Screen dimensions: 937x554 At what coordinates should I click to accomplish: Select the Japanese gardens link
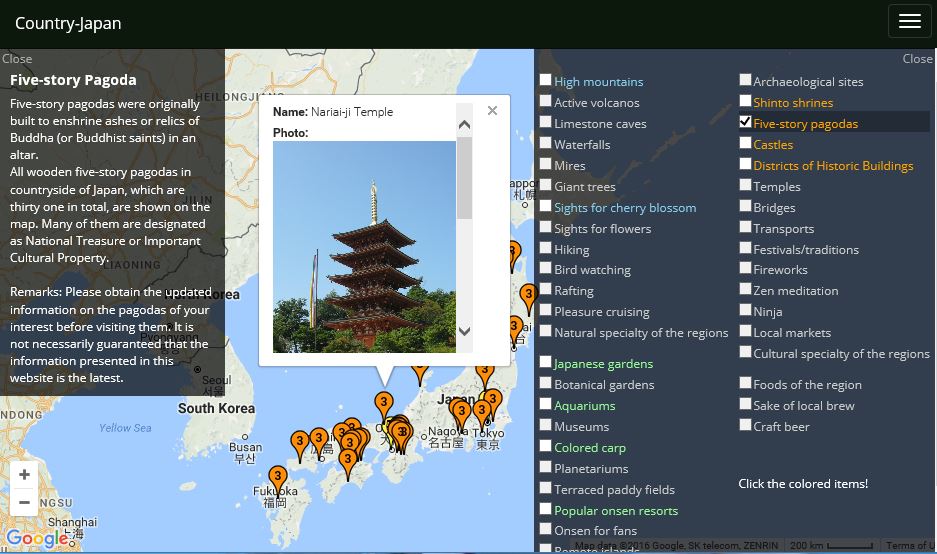tap(603, 364)
